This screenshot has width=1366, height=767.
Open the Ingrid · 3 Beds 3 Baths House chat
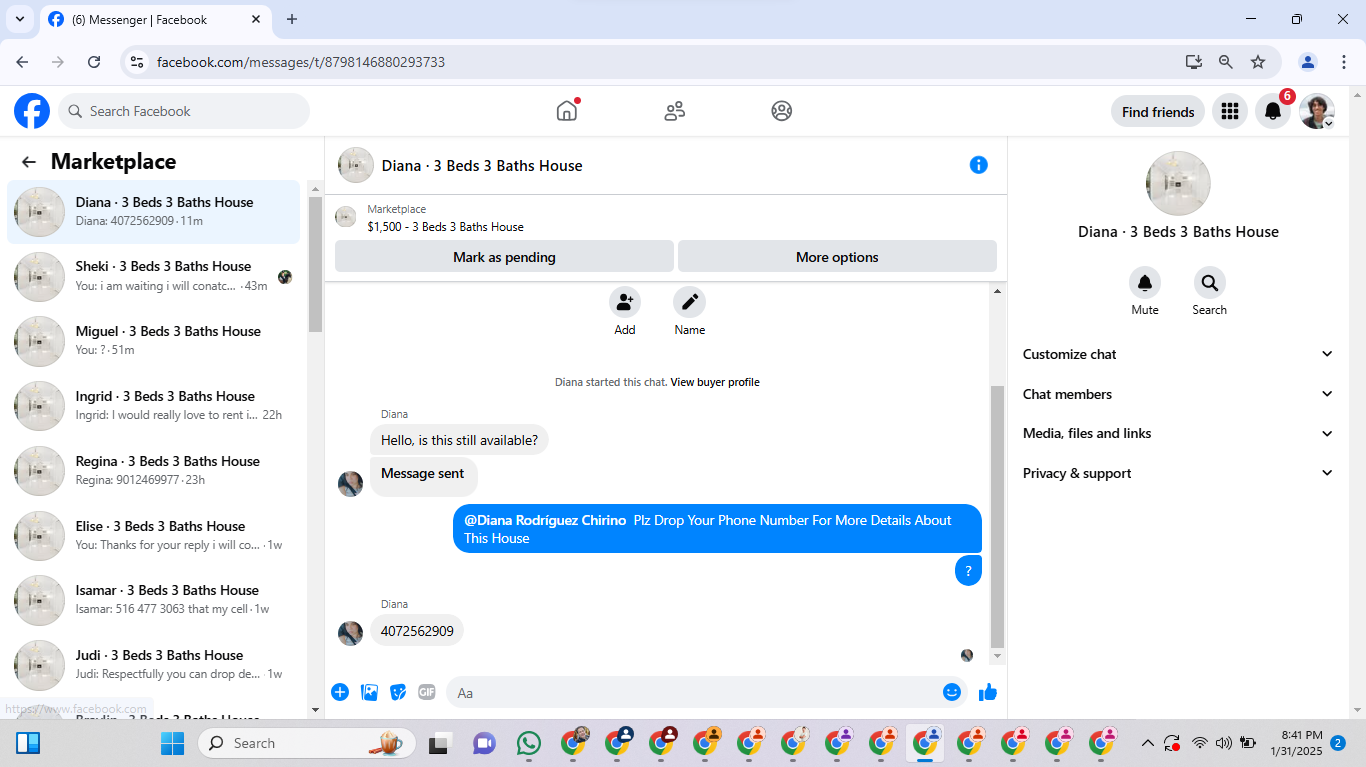coord(154,406)
